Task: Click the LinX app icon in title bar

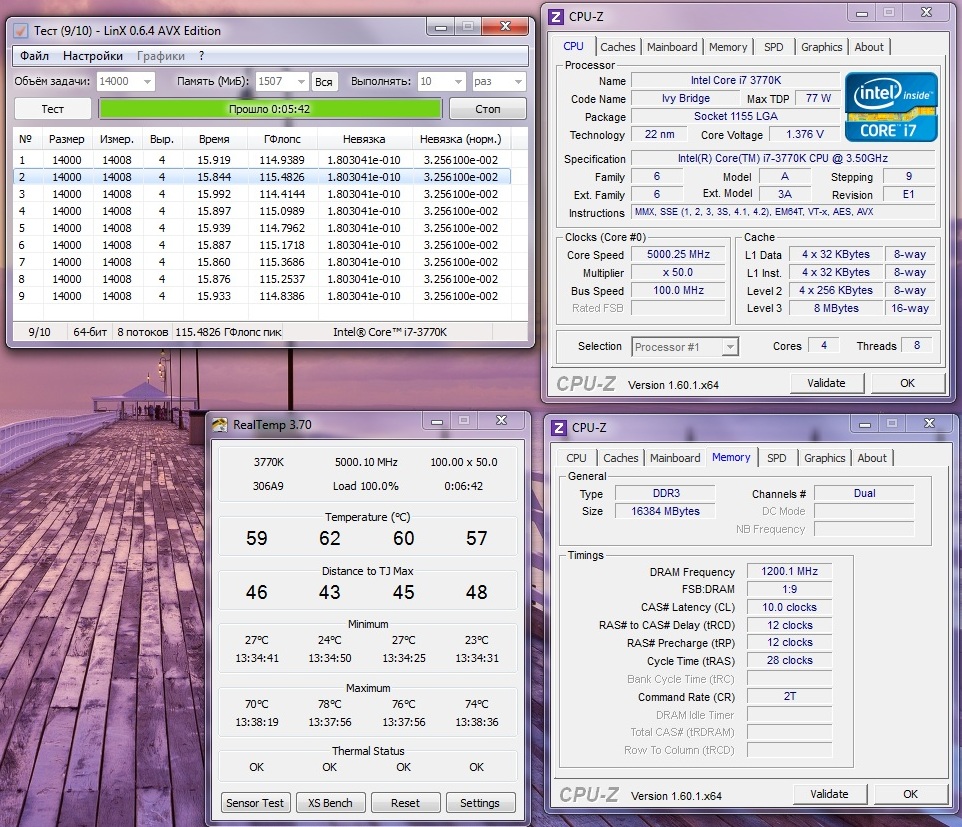Action: tap(21, 31)
